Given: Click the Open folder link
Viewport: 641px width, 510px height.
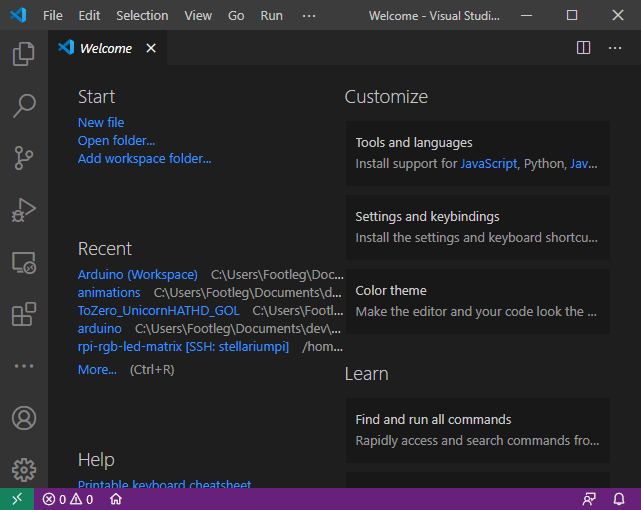Looking at the screenshot, I should (116, 141).
